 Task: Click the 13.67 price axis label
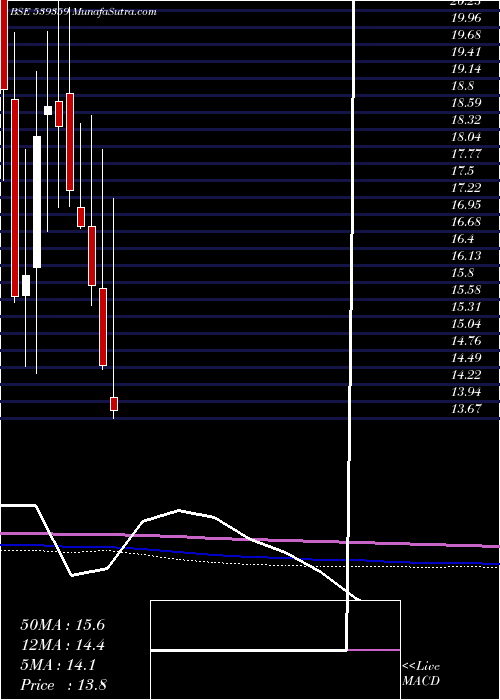(x=466, y=408)
